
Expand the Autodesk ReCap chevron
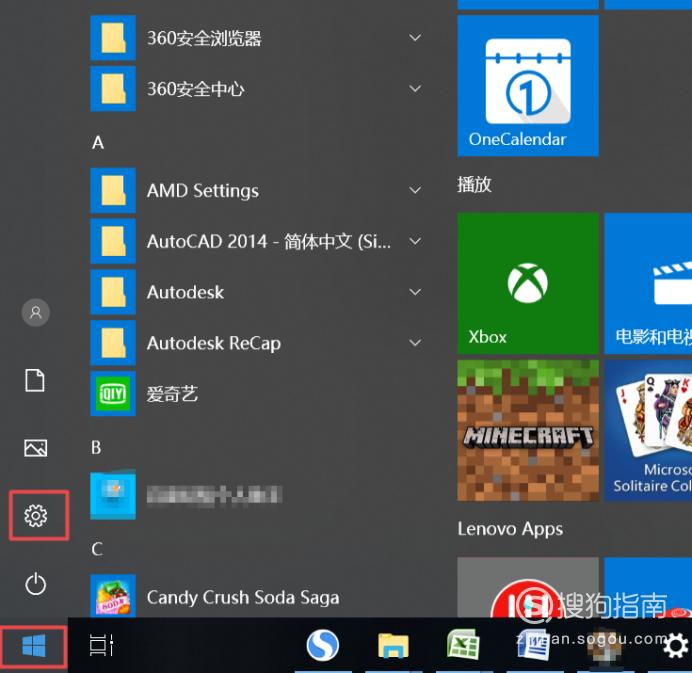point(415,342)
